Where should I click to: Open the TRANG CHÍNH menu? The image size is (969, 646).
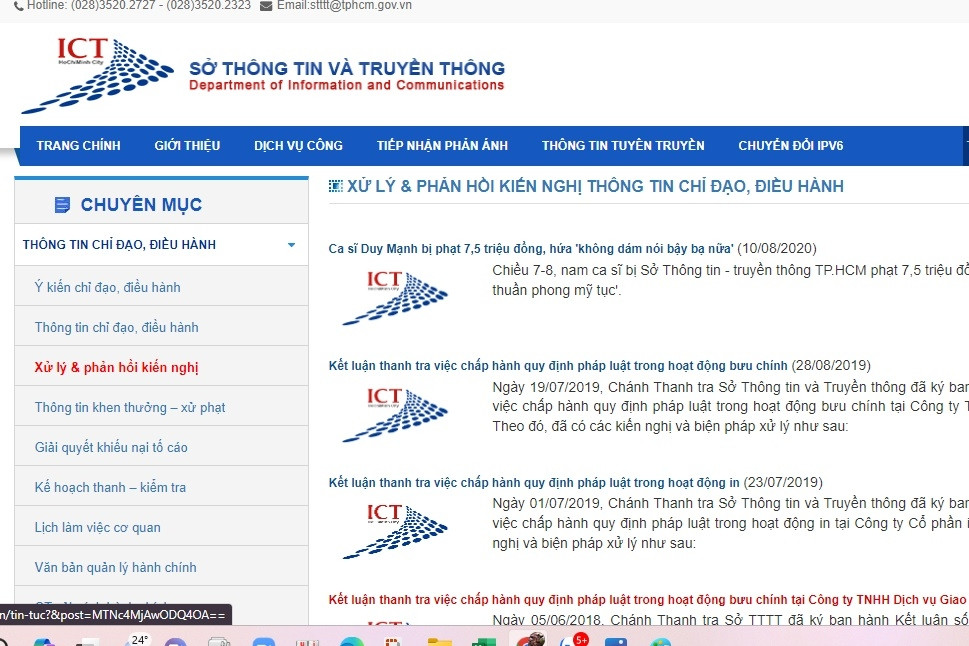(78, 146)
